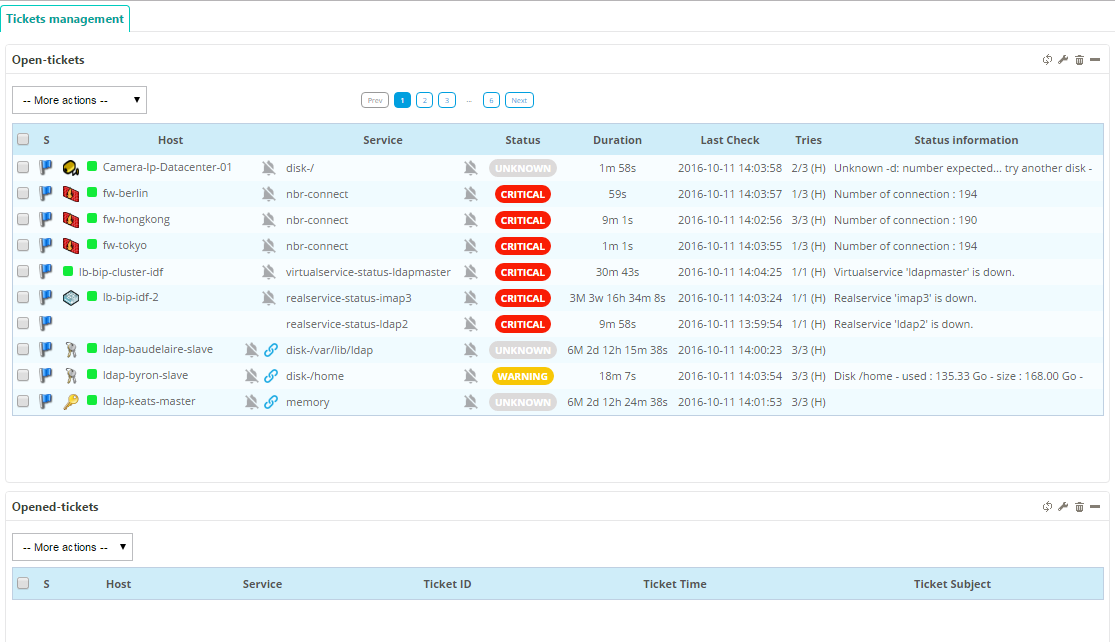
Task: Click the WARNING status badge for ldap-byron-slave
Action: click(522, 376)
